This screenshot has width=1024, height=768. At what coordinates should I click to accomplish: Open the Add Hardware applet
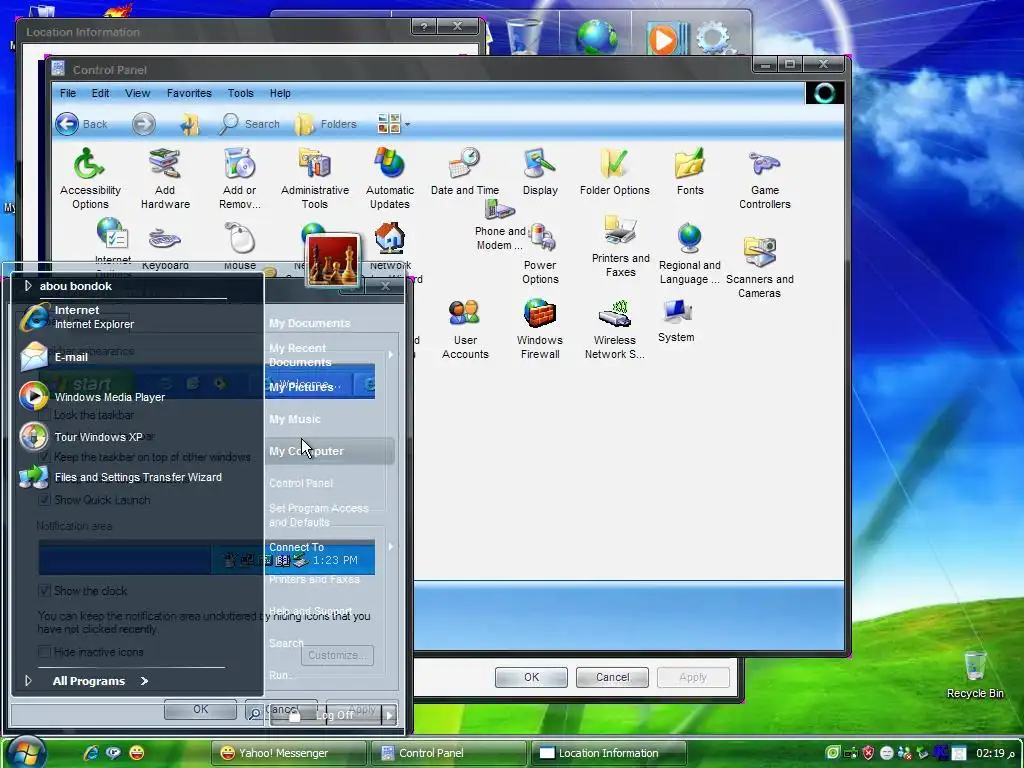pyautogui.click(x=165, y=178)
